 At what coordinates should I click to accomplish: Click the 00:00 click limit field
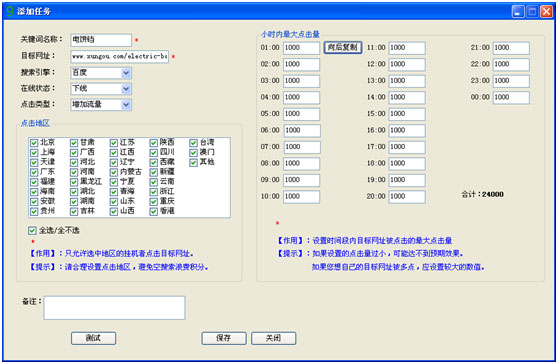coord(511,97)
